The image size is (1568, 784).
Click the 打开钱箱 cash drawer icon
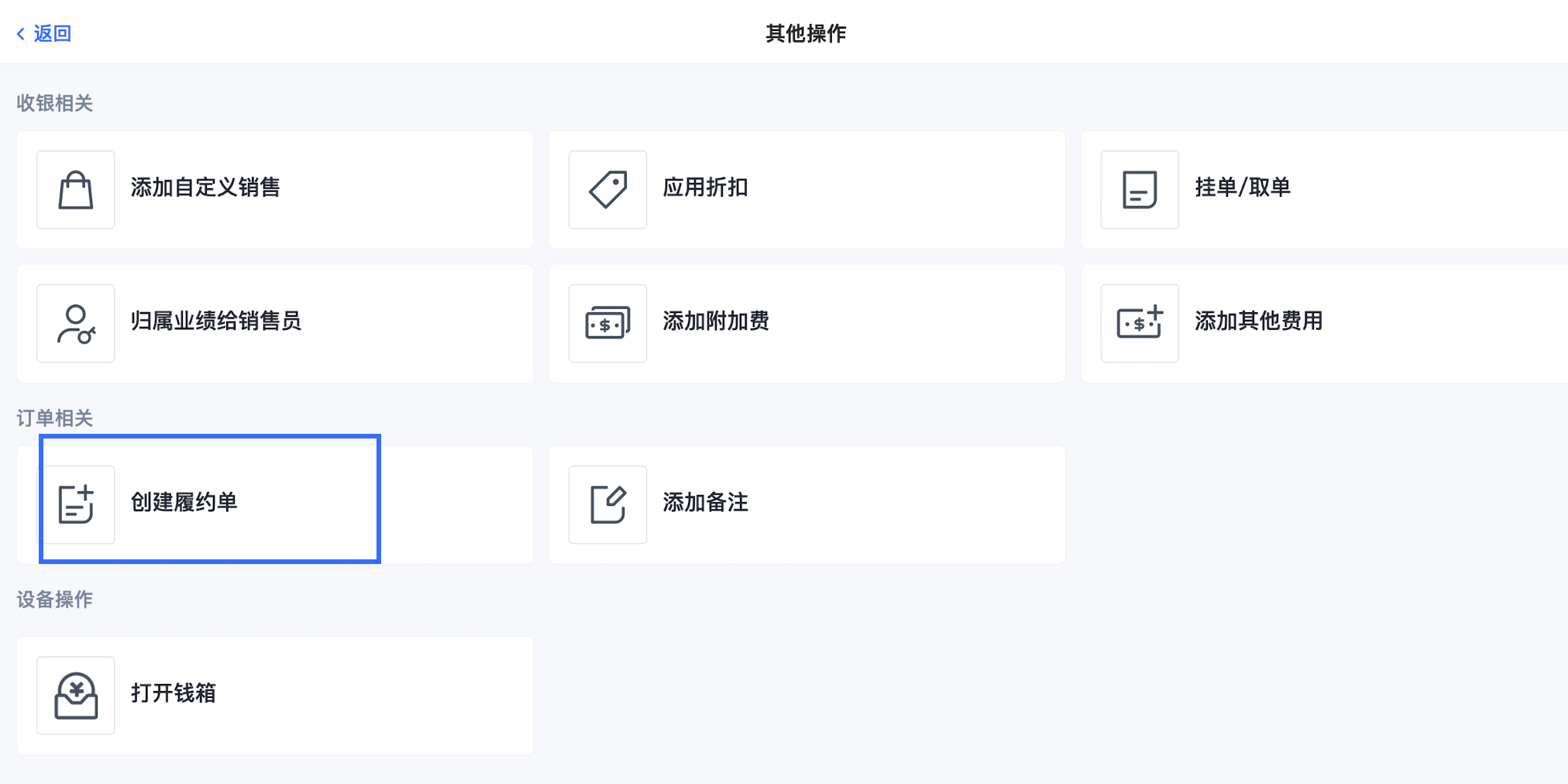(x=76, y=696)
